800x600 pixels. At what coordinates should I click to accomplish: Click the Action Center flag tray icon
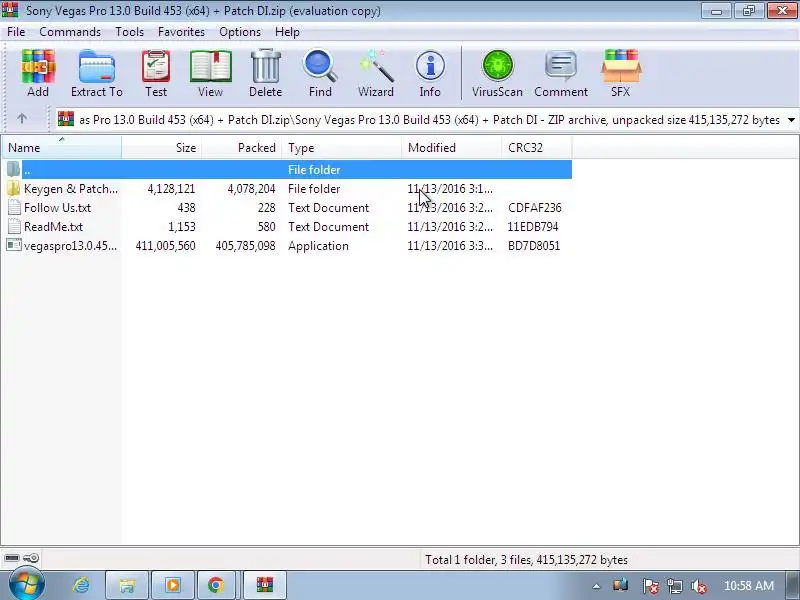click(x=650, y=586)
